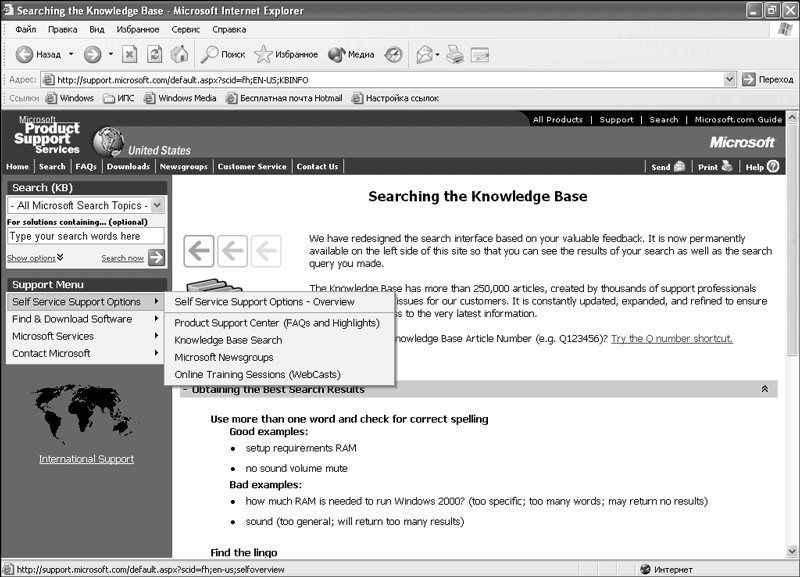
Task: Open the Media (Медиа) pane
Action: click(351, 54)
